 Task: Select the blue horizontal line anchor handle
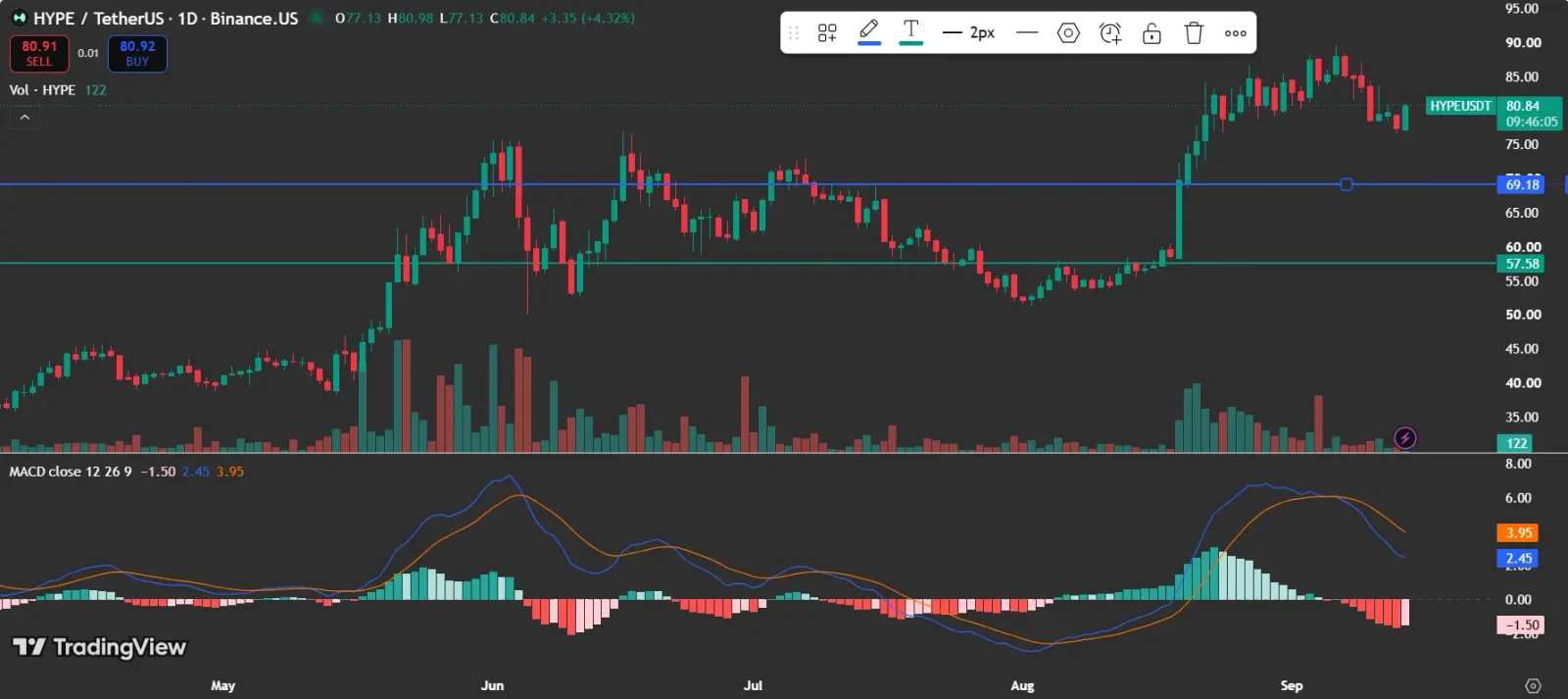coord(1347,184)
